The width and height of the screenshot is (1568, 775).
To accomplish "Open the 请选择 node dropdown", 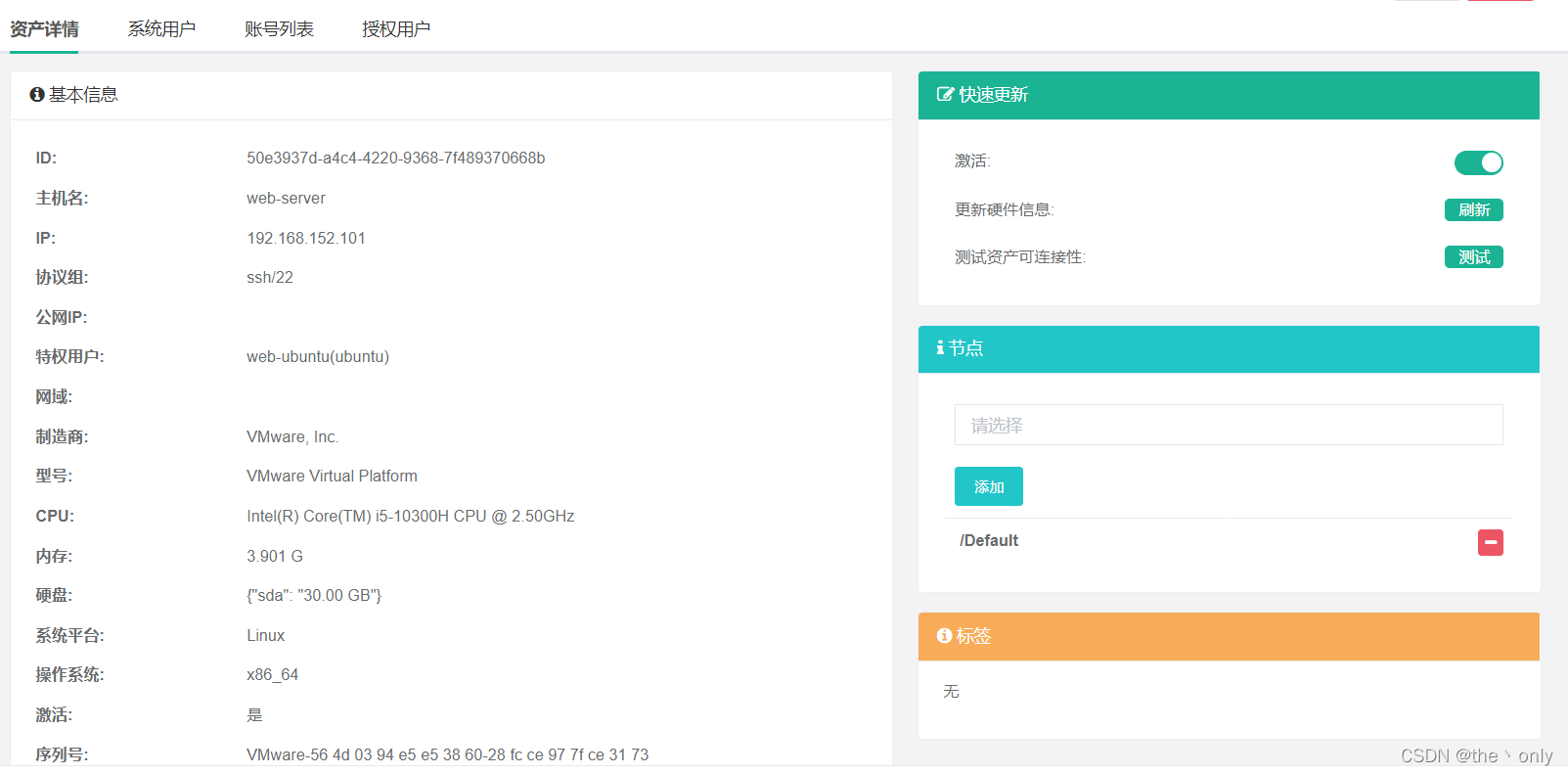I will [1229, 425].
